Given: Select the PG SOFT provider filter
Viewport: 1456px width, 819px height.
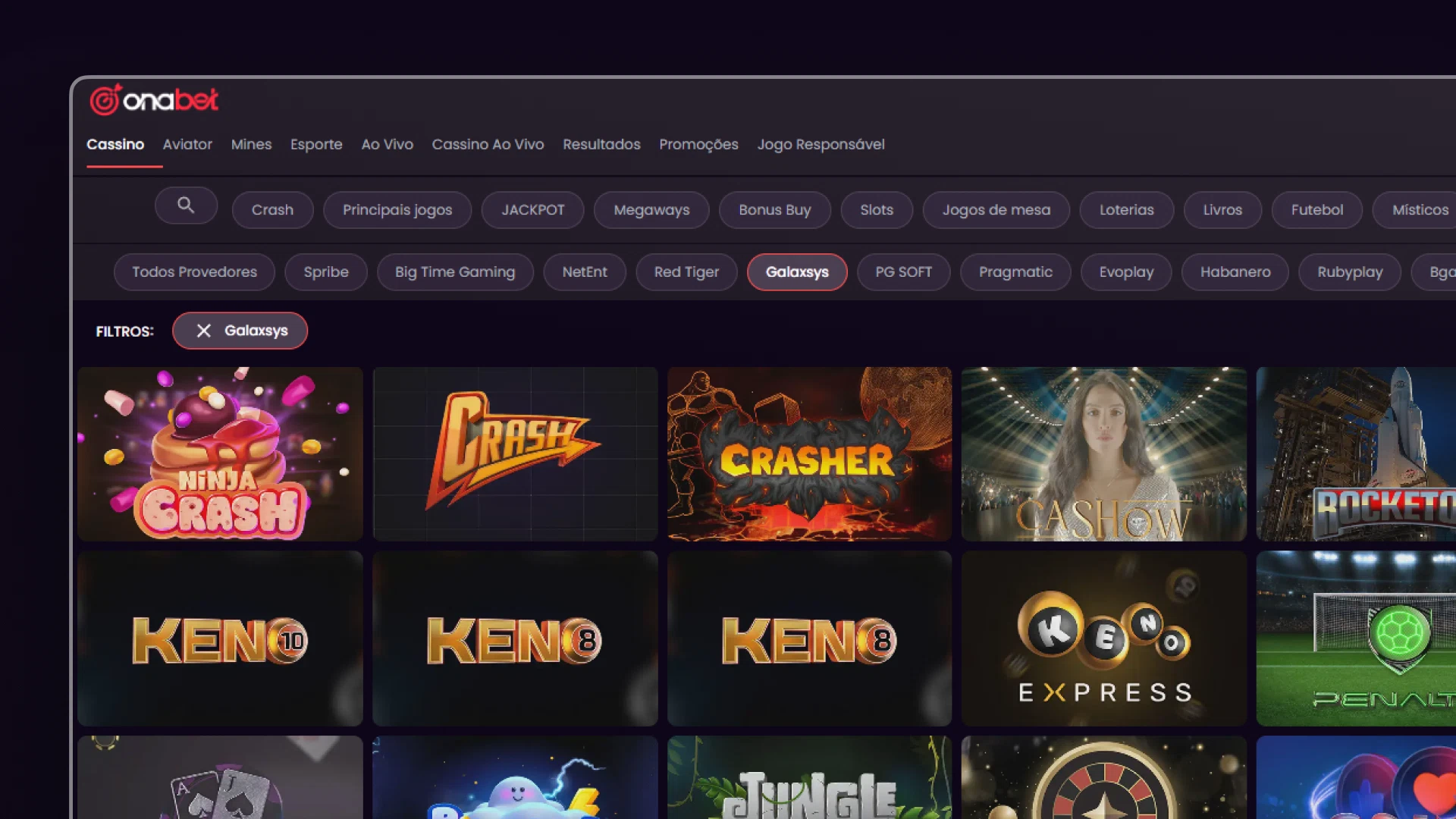Looking at the screenshot, I should click(903, 271).
